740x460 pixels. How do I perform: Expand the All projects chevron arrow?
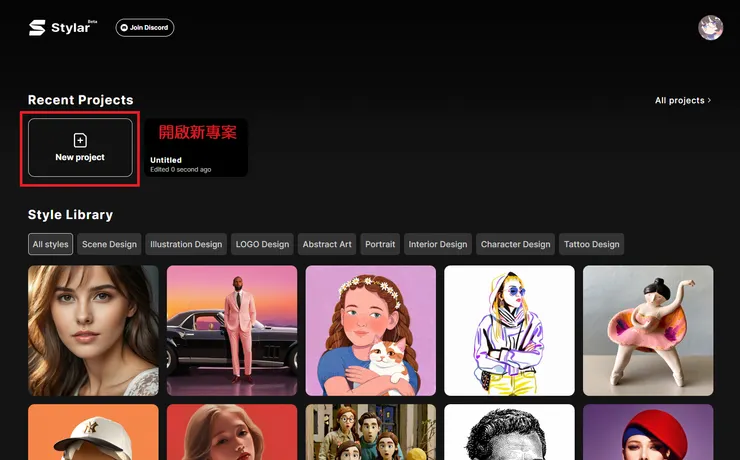coord(709,100)
